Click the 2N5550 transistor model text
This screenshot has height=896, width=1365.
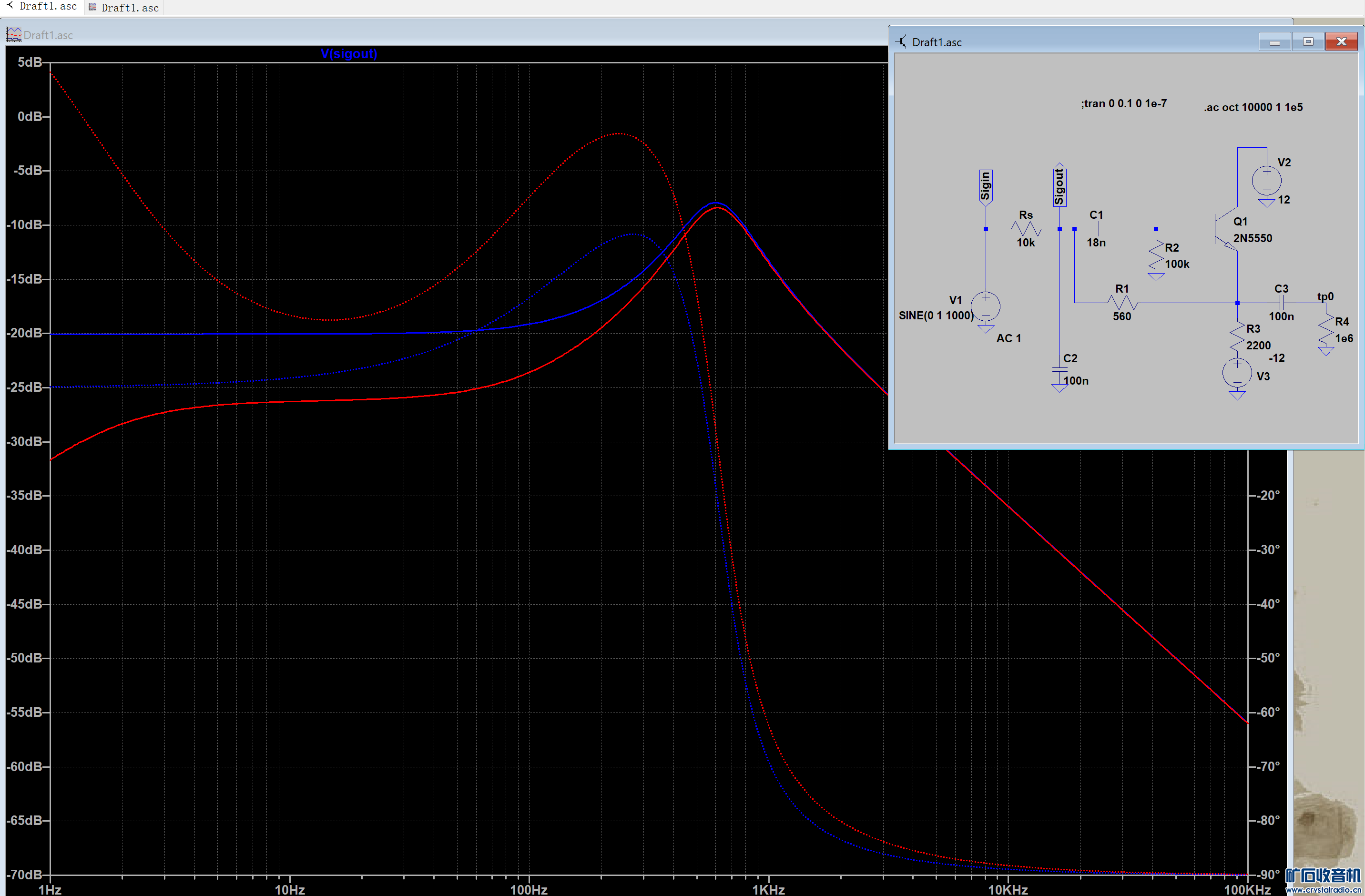click(1253, 238)
